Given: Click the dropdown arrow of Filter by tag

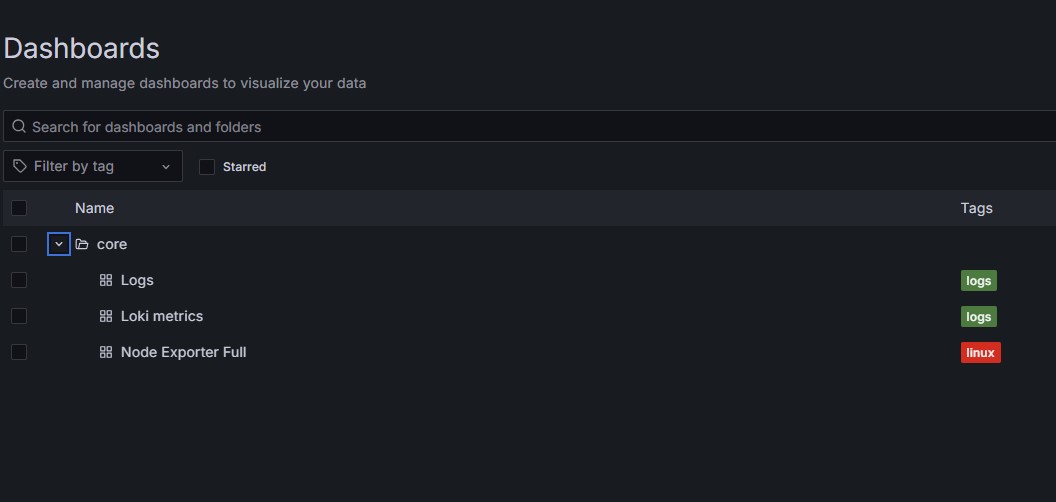Looking at the screenshot, I should [166, 167].
